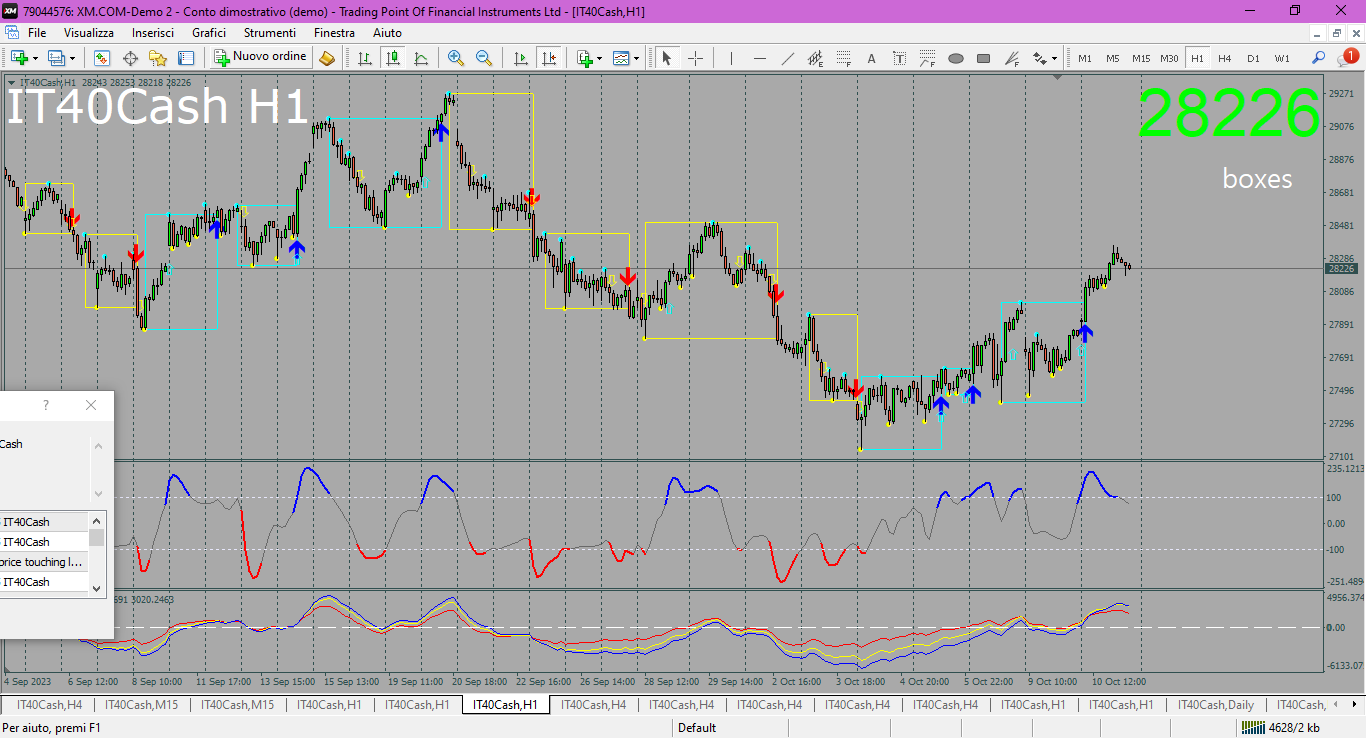Select the trendline drawing tool
The width and height of the screenshot is (1366, 738).
click(787, 58)
